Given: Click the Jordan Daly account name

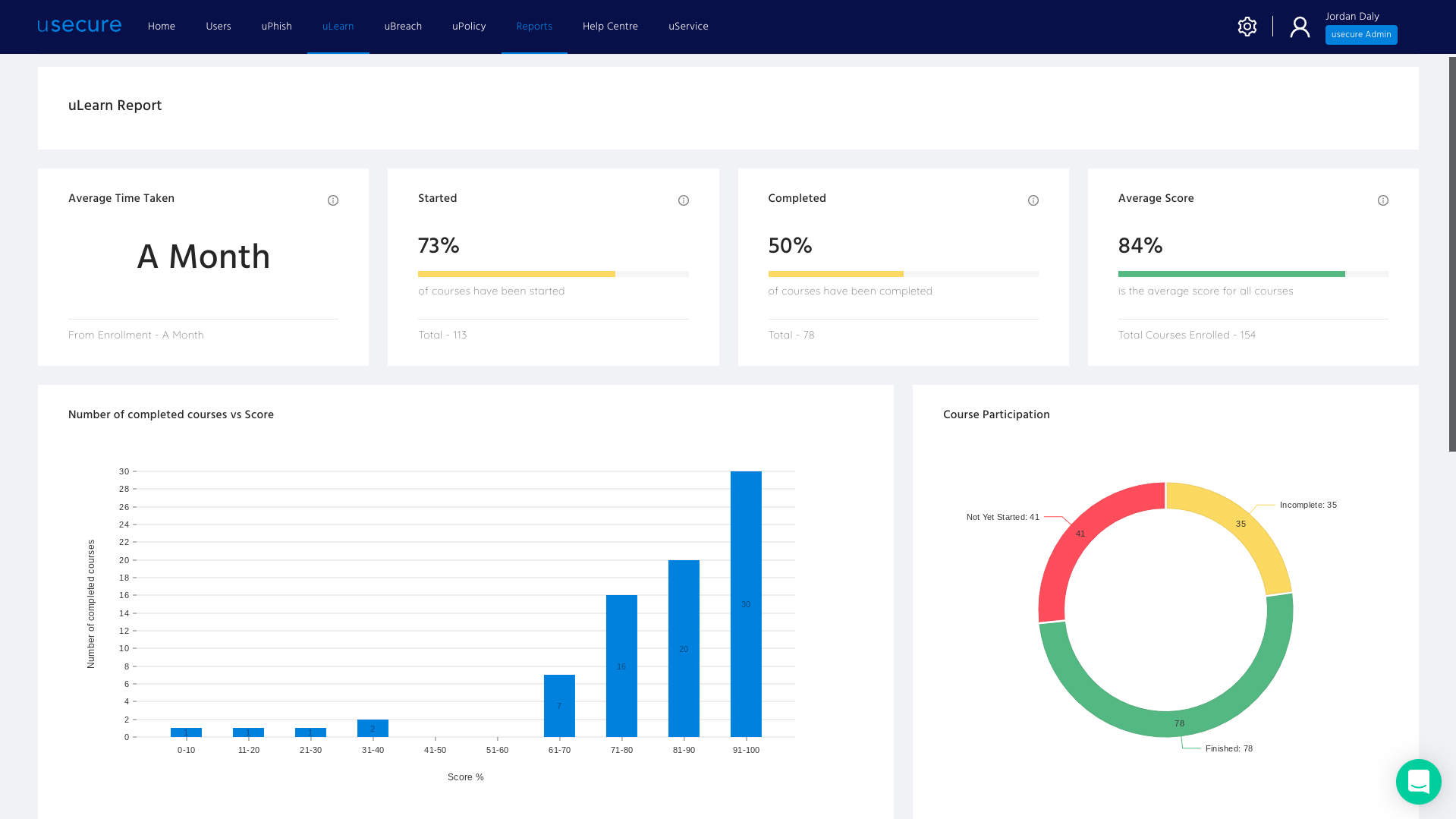Looking at the screenshot, I should pos(1352,15).
